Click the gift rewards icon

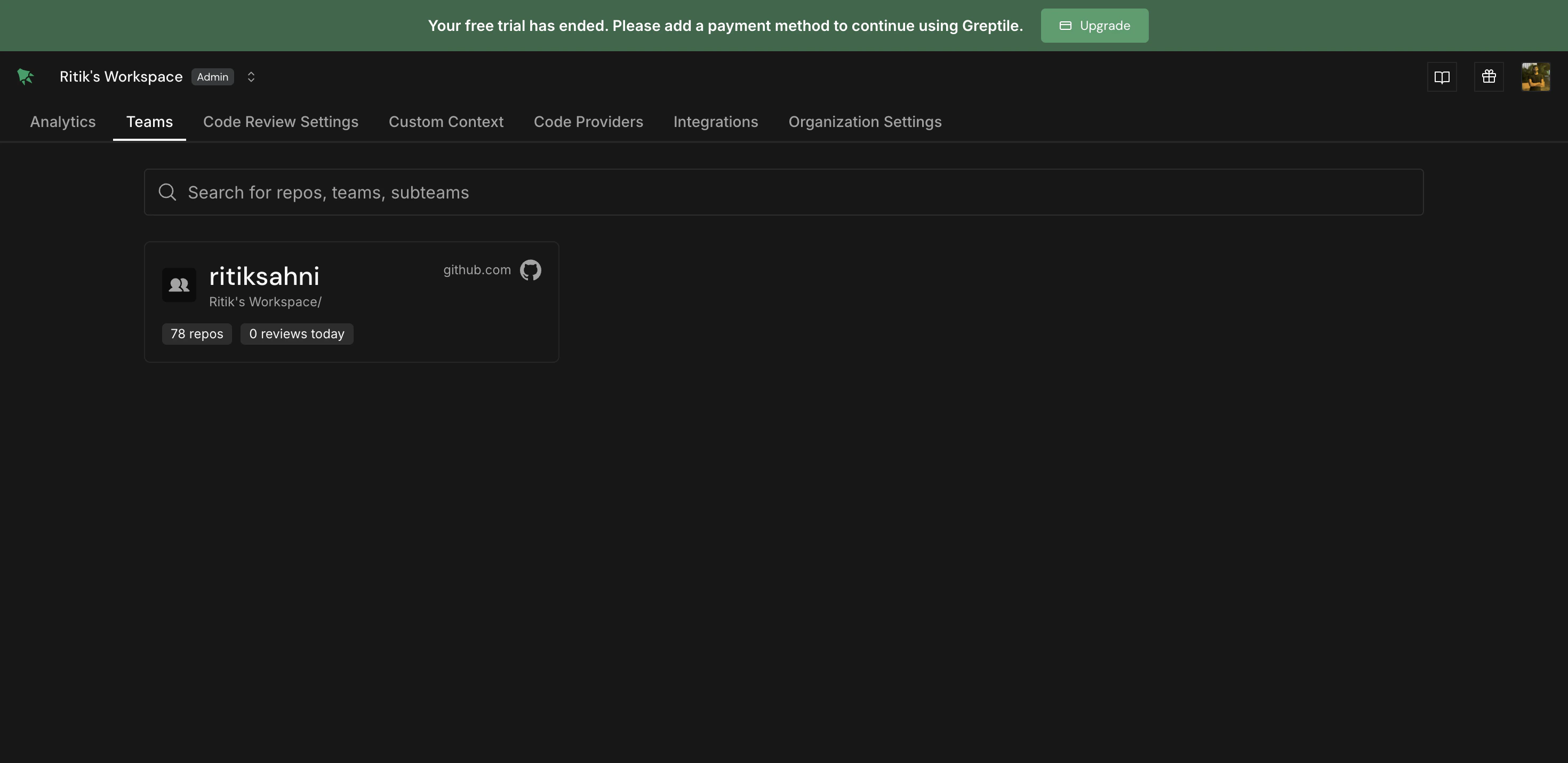[1489, 76]
